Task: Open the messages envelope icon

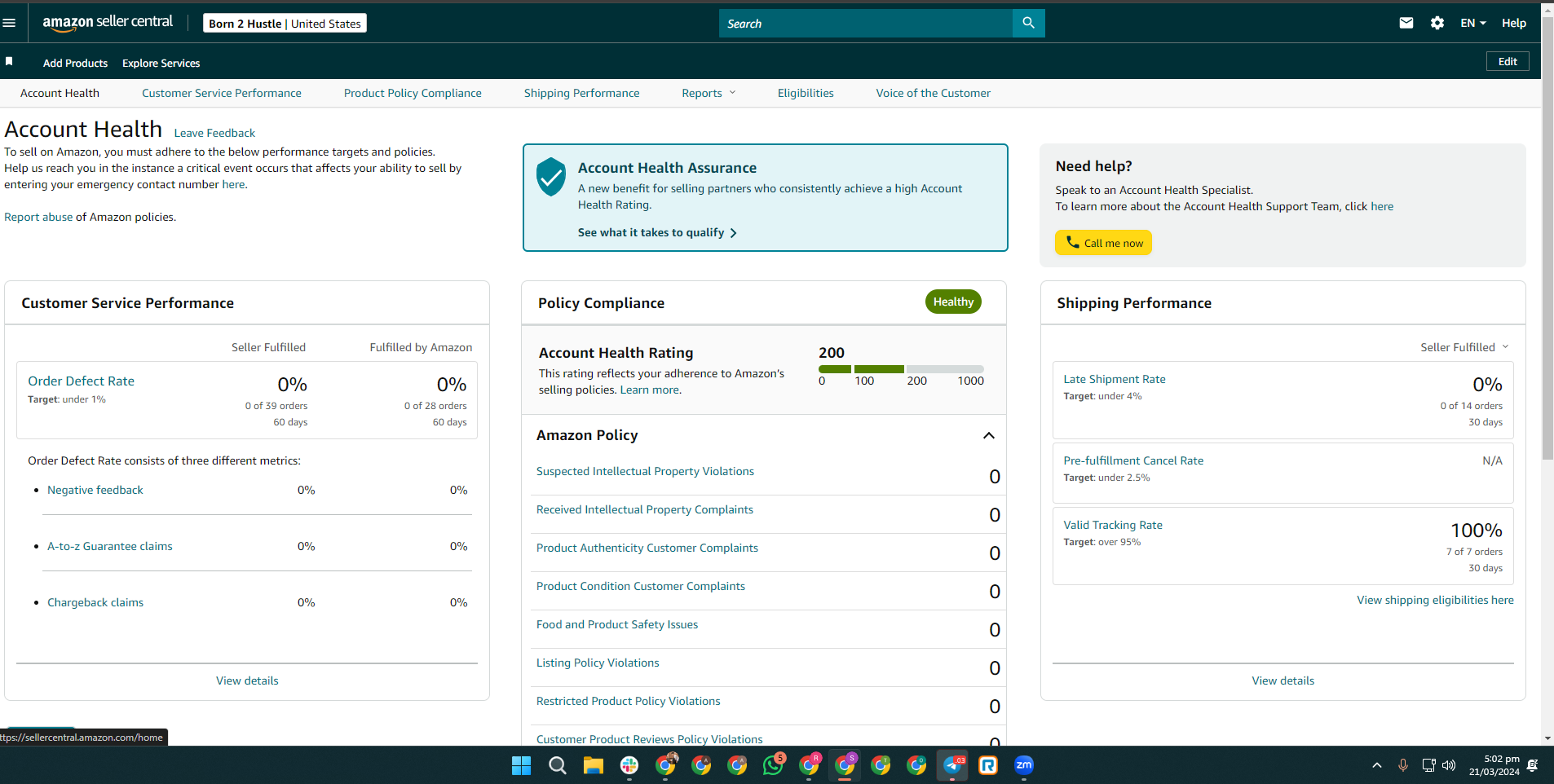Action: pyautogui.click(x=1406, y=23)
